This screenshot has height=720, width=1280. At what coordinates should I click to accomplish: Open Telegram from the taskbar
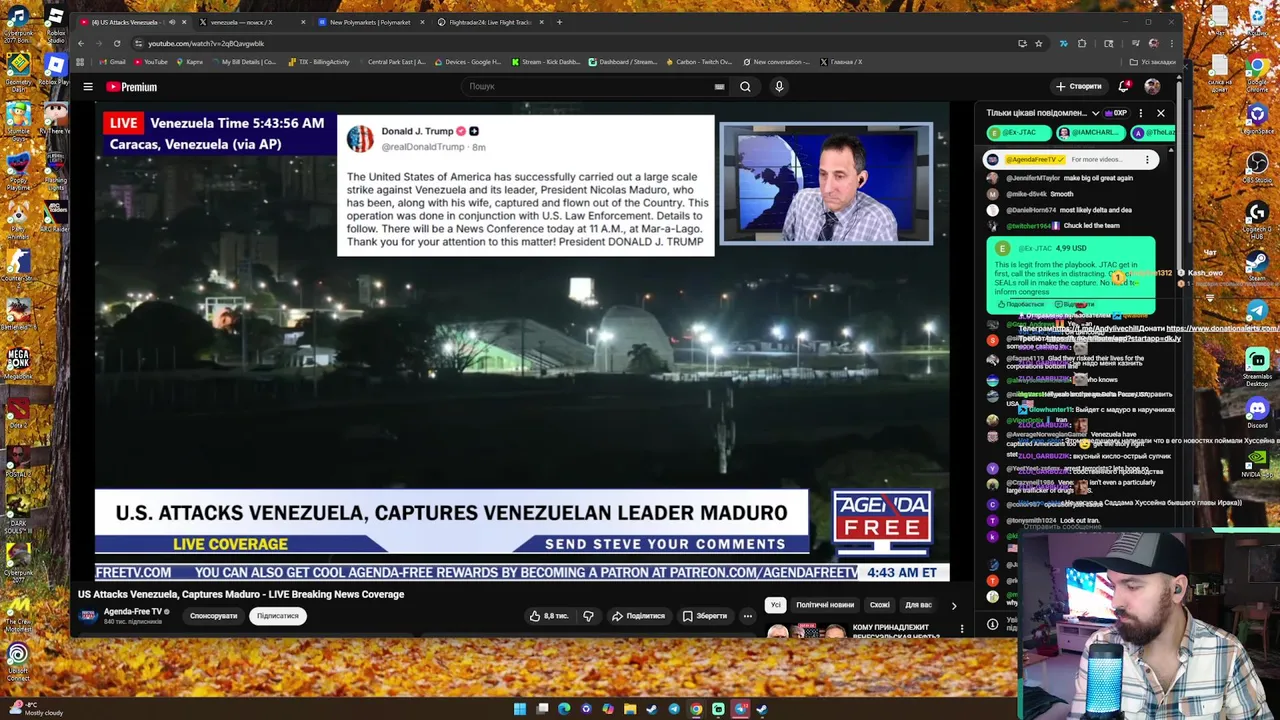click(674, 709)
